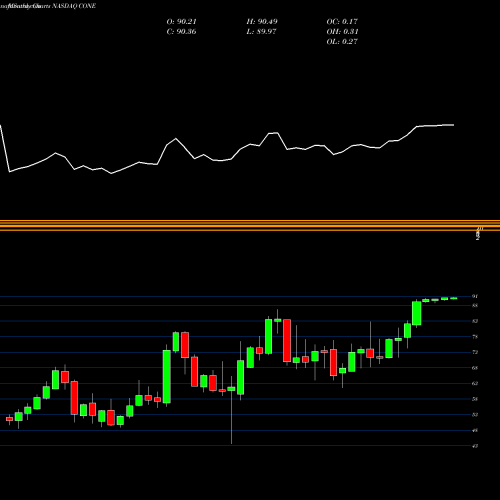Click the large red candle dropping from 82
Screen dimensions: 500x500
287,340
